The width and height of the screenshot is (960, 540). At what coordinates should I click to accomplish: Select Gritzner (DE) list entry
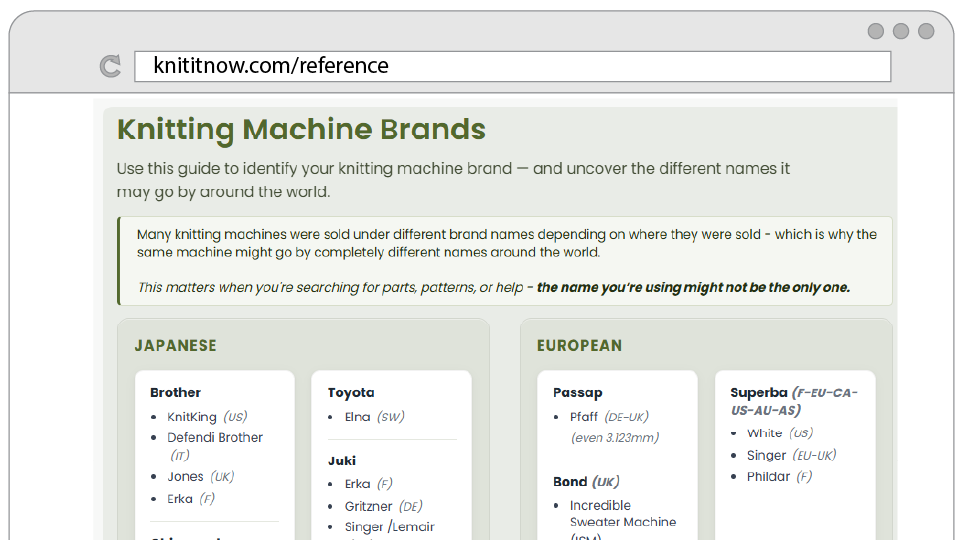[383, 506]
